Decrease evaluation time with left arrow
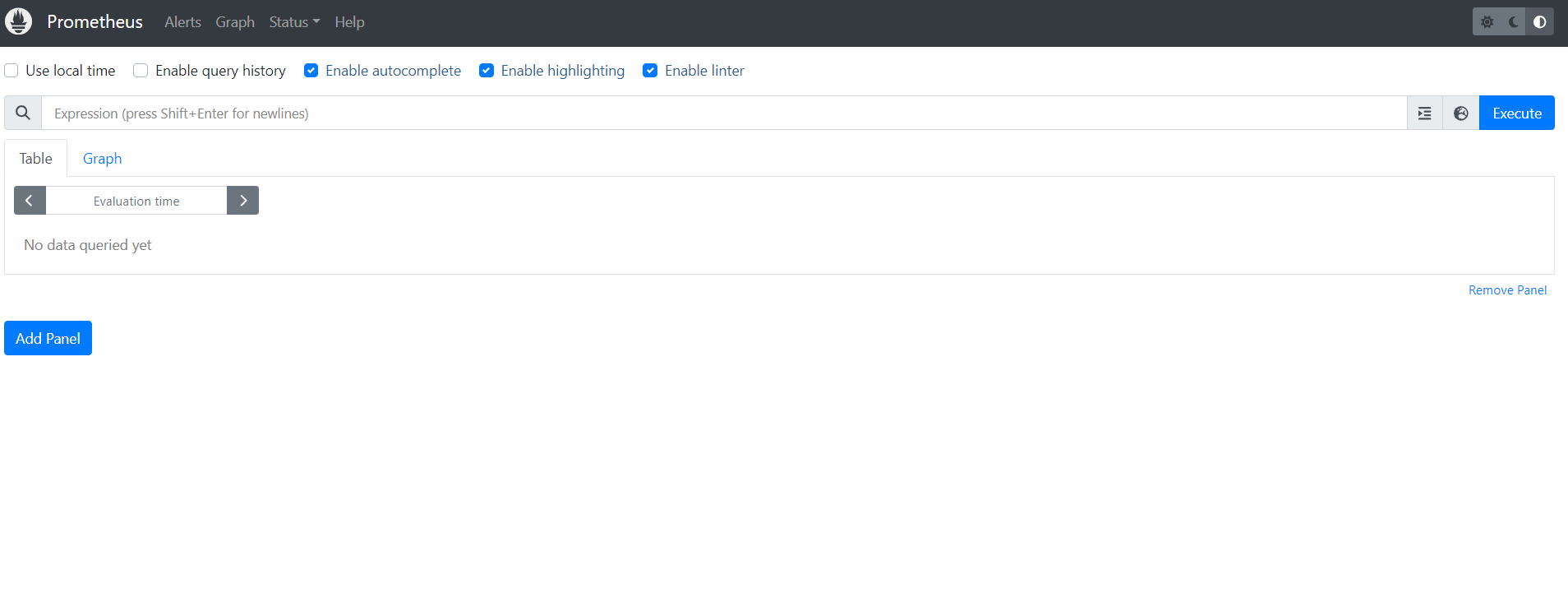The width and height of the screenshot is (1568, 593). [30, 201]
